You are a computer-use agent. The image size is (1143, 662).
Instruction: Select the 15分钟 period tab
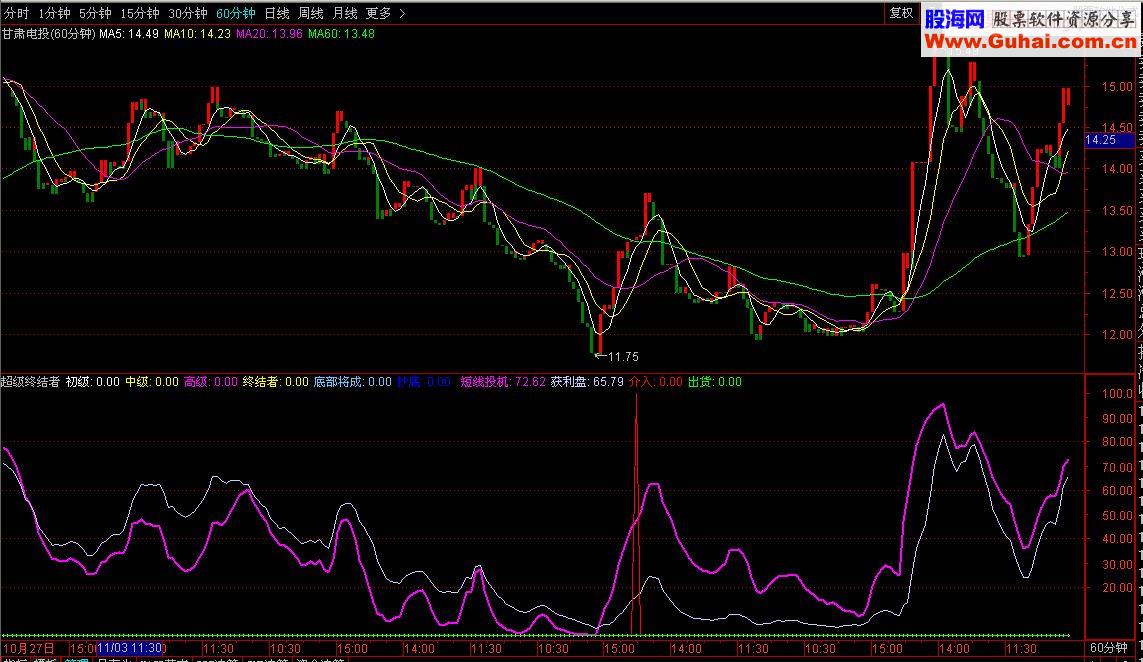tap(140, 13)
